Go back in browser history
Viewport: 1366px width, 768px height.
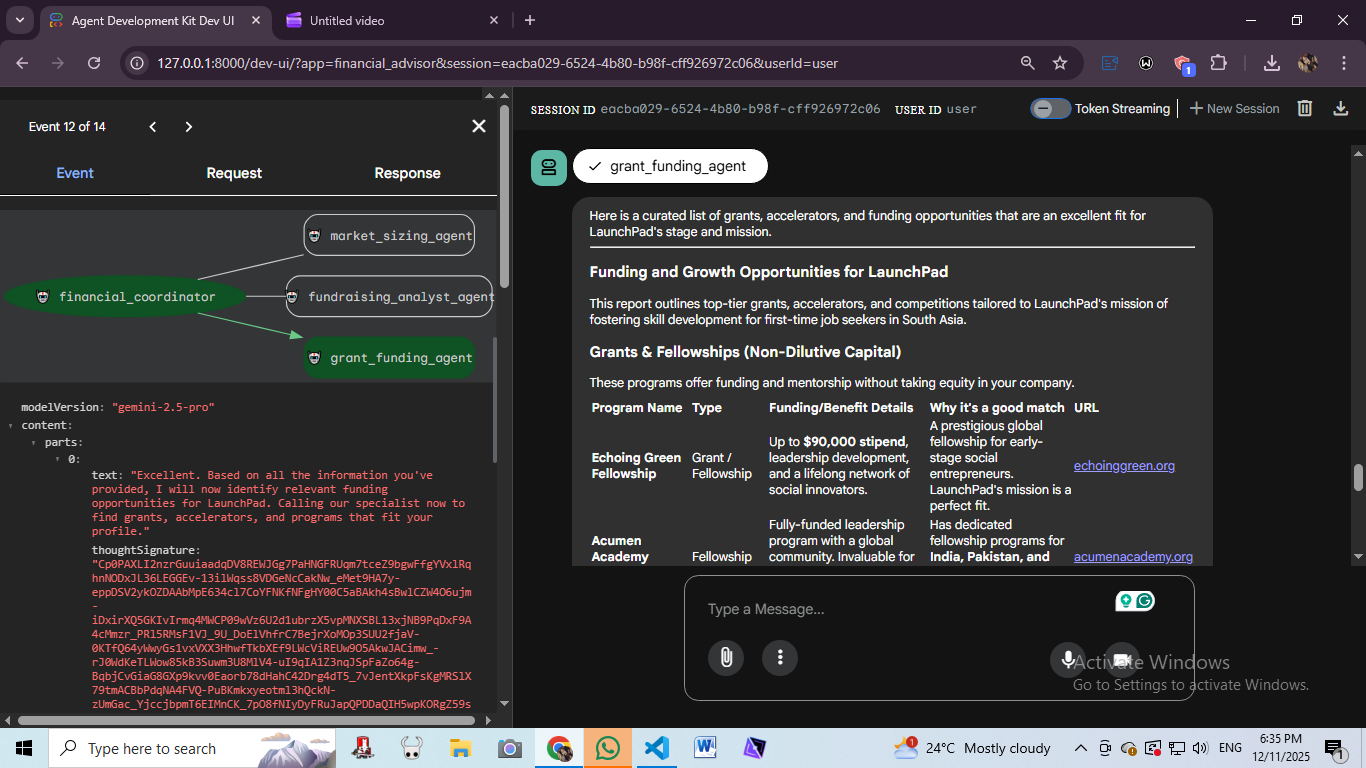coord(23,63)
